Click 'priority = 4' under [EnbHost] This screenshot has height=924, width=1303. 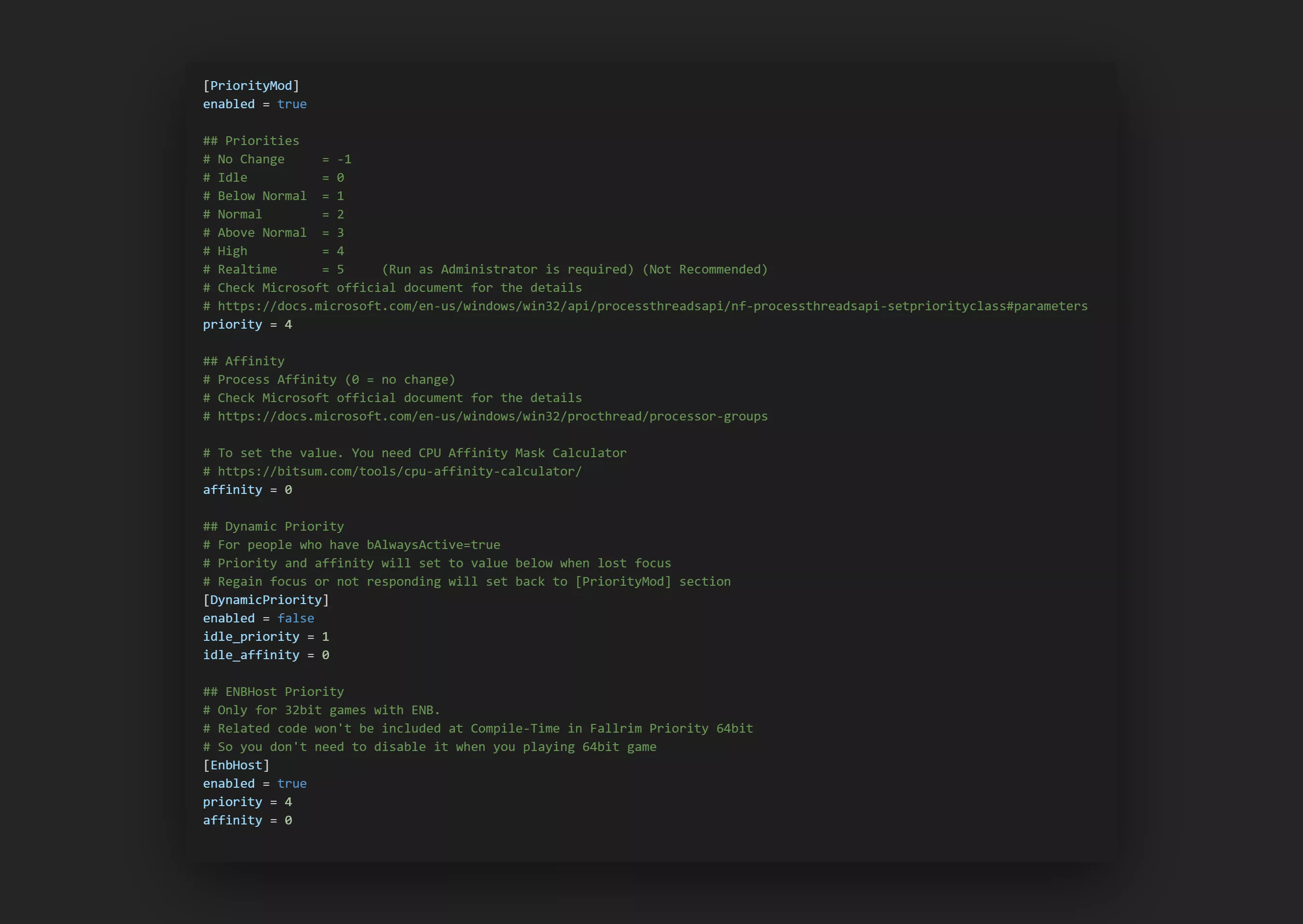[x=247, y=802]
